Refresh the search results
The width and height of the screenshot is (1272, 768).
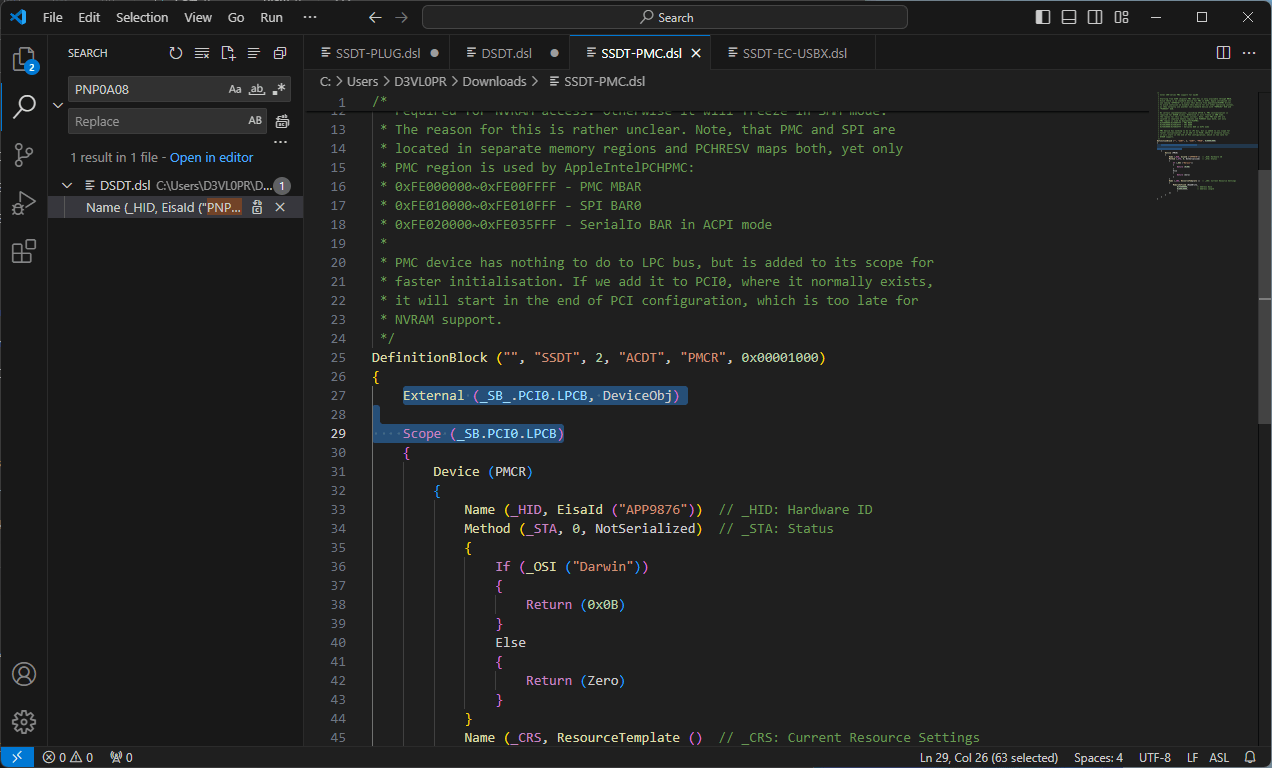pos(176,53)
